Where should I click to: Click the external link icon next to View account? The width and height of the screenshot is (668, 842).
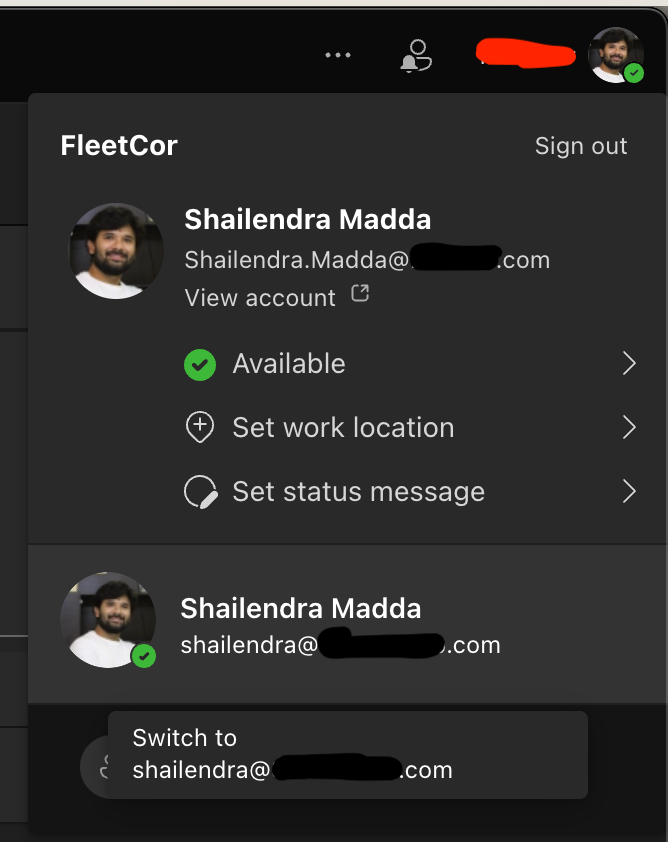(x=360, y=293)
